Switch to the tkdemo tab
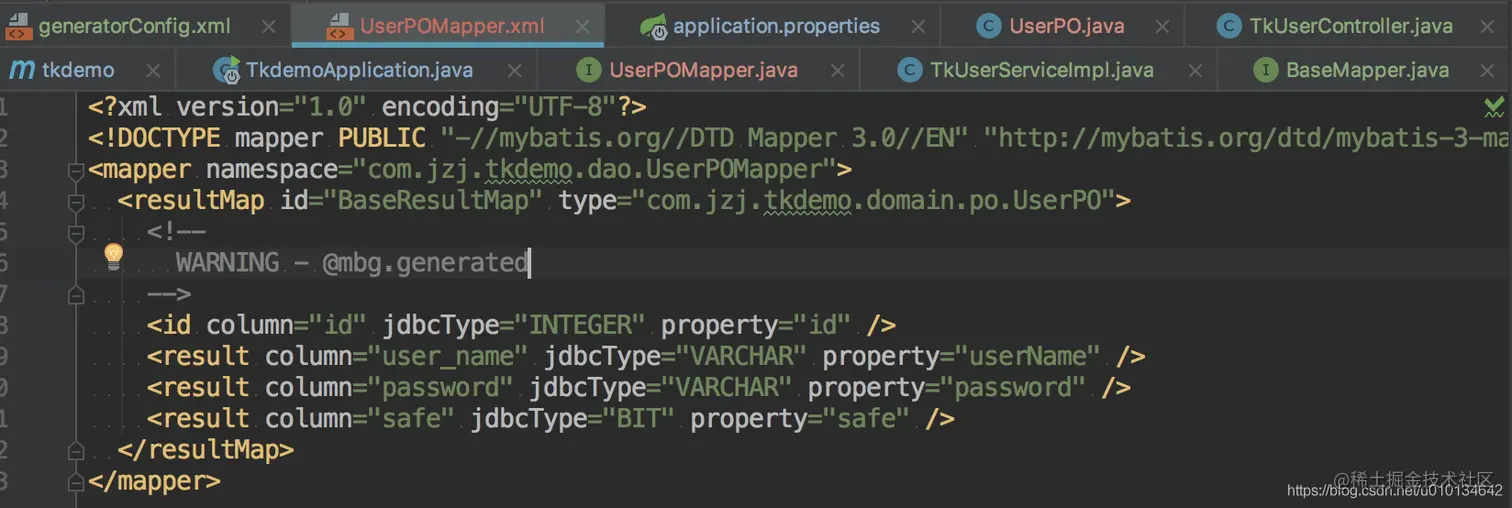 (x=88, y=70)
